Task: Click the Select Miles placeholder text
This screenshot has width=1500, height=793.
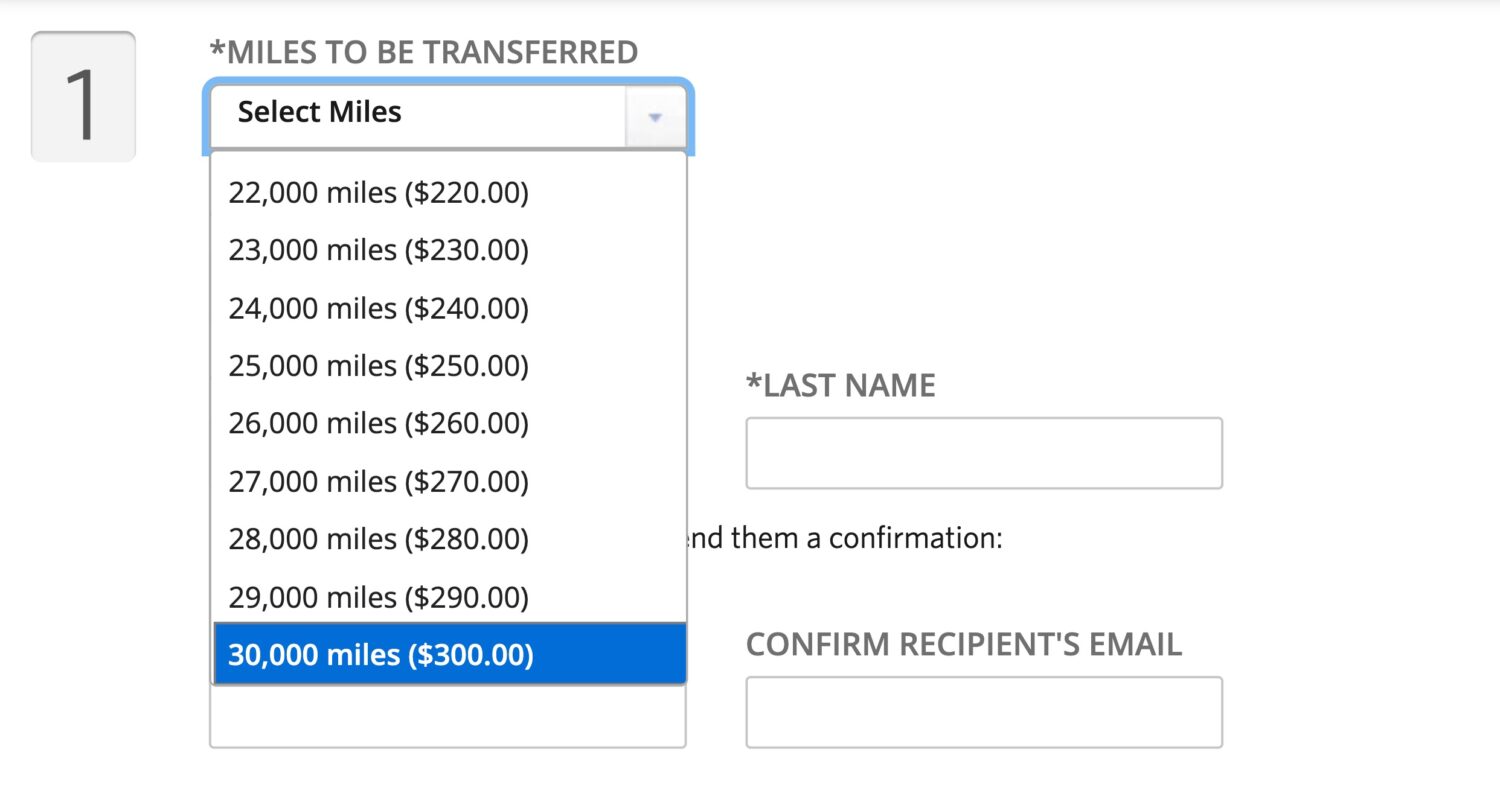Action: (x=320, y=112)
